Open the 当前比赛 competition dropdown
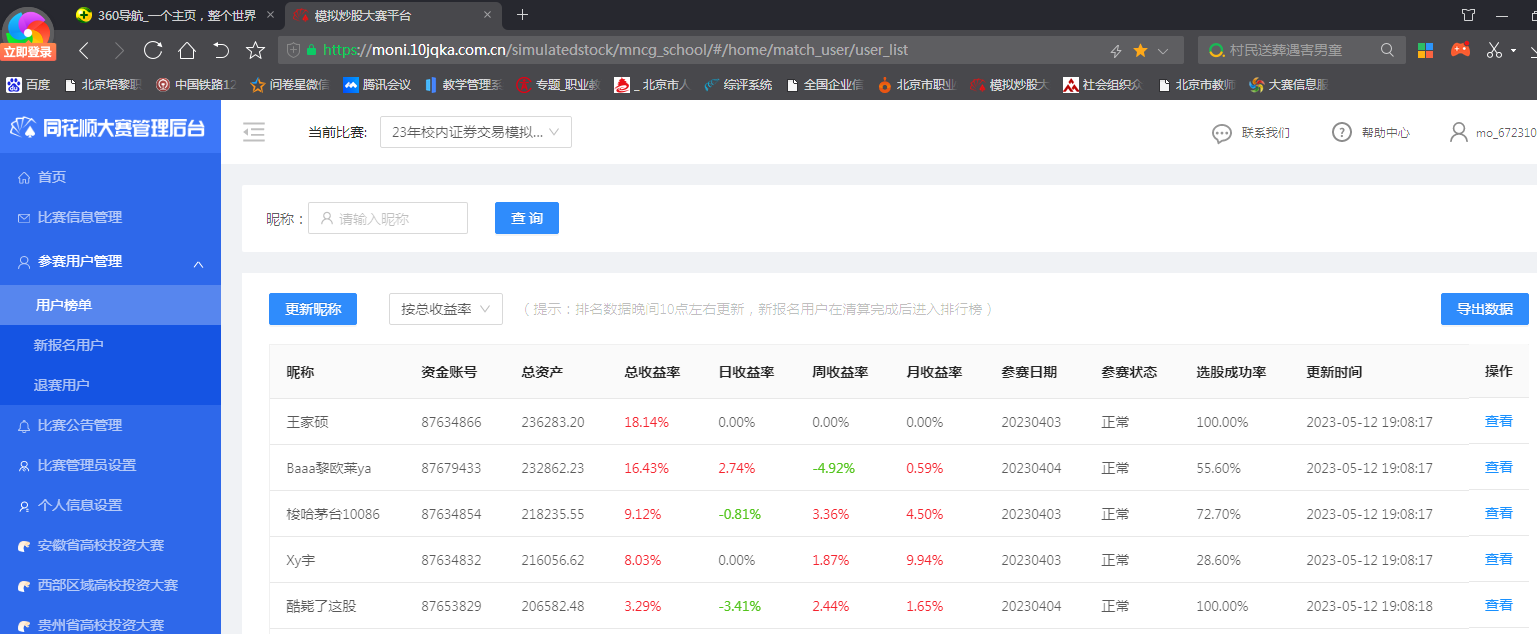This screenshot has height=634, width=1537. click(475, 132)
